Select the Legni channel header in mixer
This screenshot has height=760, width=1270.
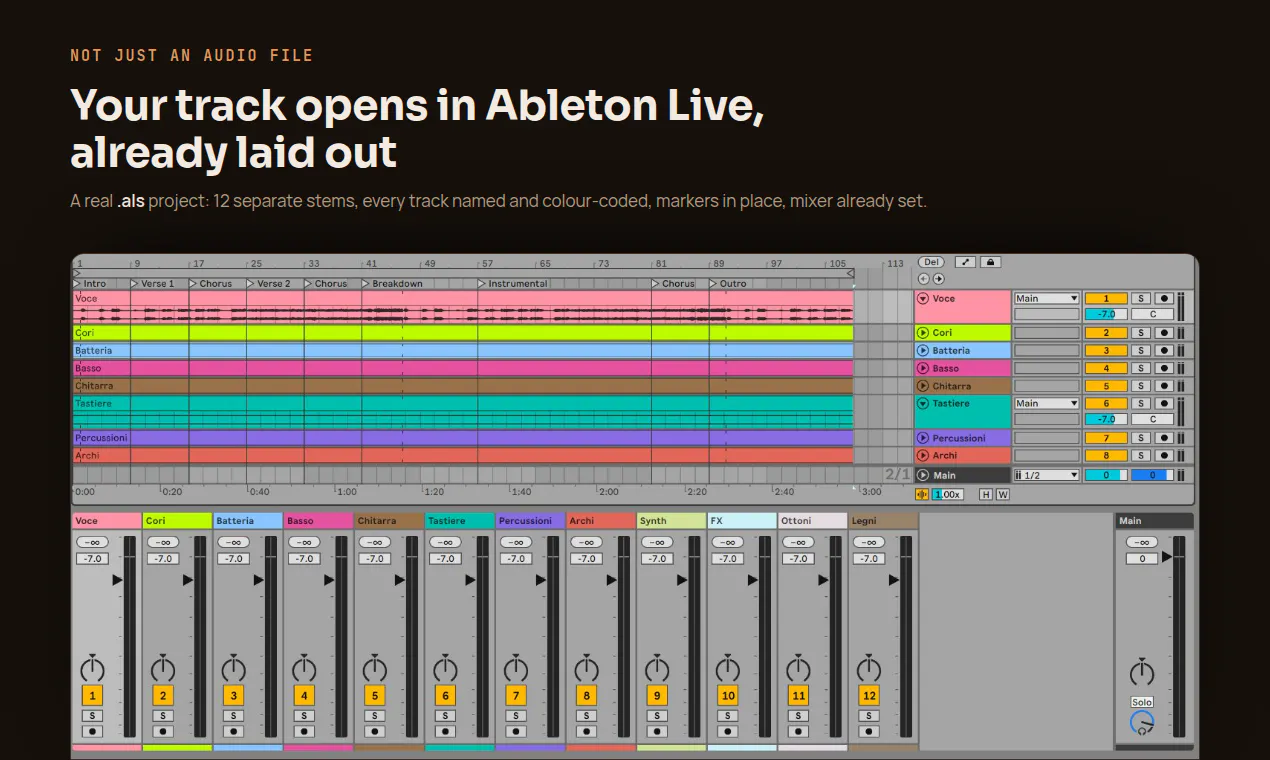(x=883, y=521)
